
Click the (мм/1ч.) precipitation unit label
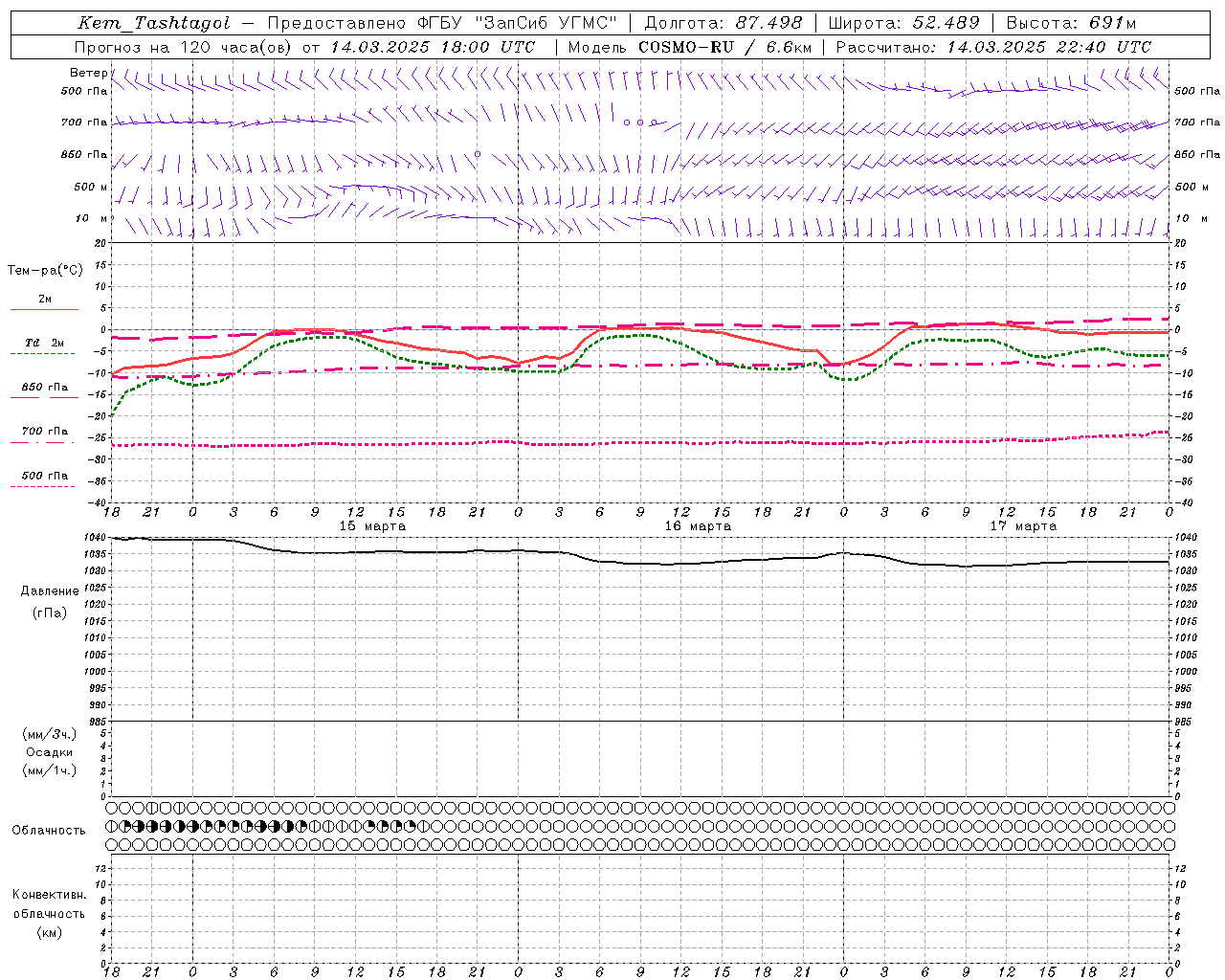click(50, 770)
